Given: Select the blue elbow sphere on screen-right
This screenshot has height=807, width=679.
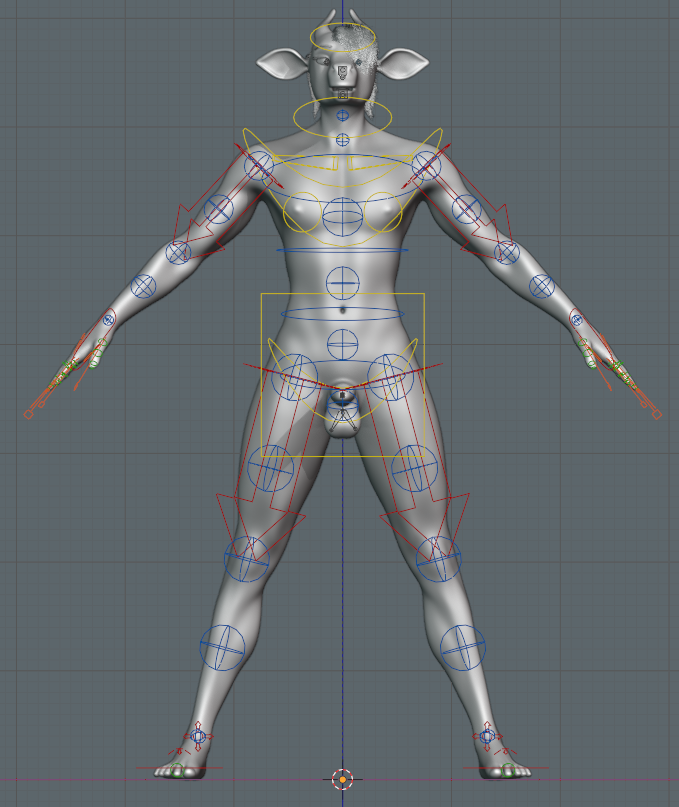Looking at the screenshot, I should tap(507, 252).
